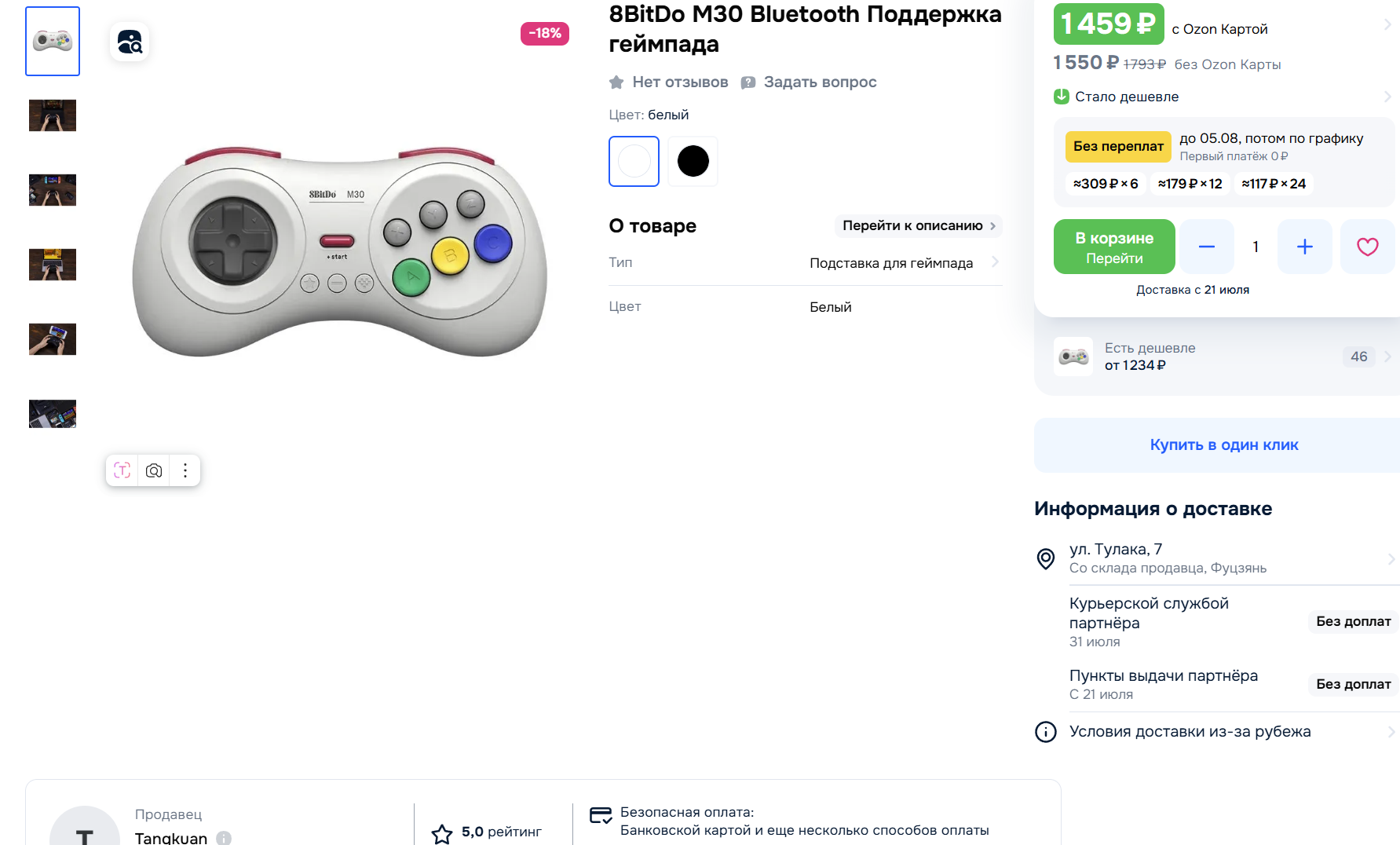Viewport: 1400px width, 845px height.
Task: Decrease quantity with the minus button
Action: (1206, 247)
